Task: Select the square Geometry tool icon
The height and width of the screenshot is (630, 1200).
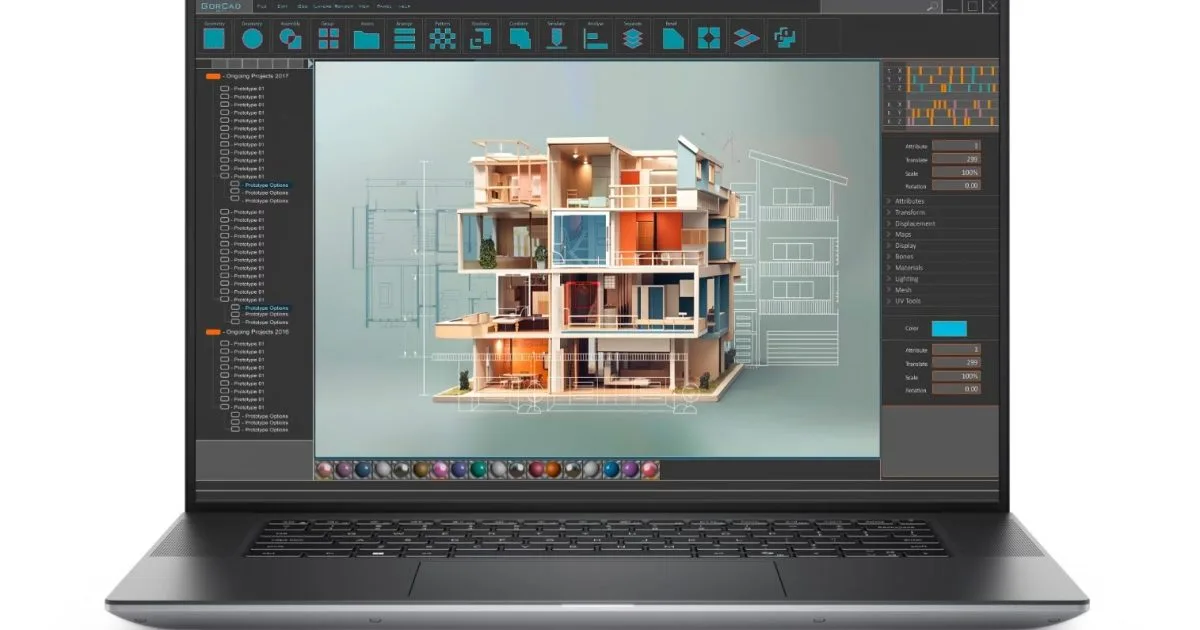Action: pyautogui.click(x=214, y=39)
